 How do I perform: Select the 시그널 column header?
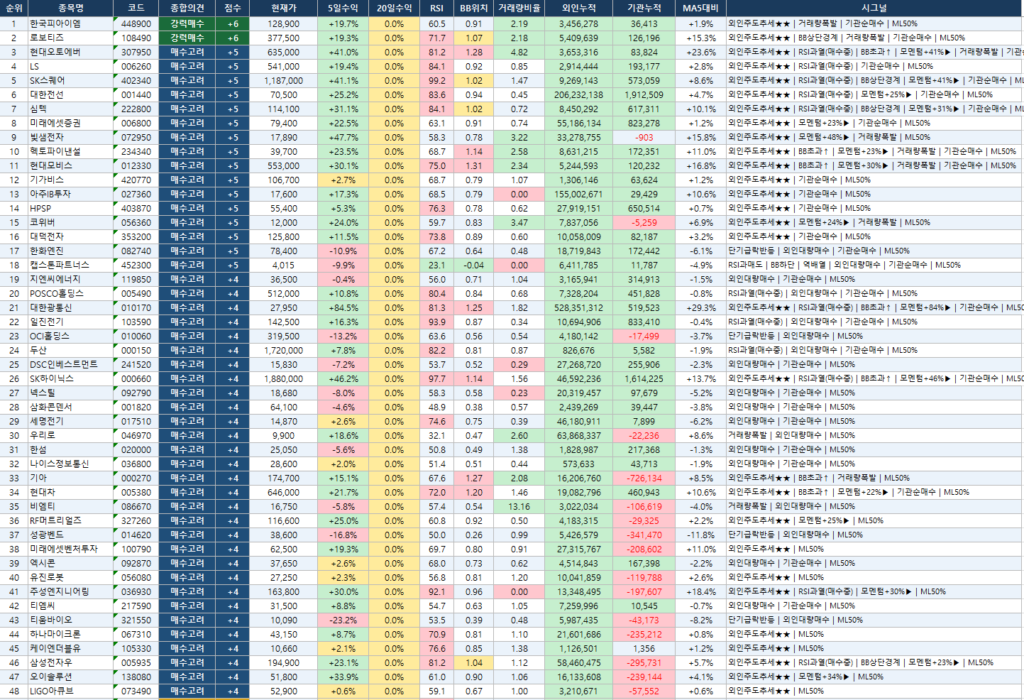point(874,8)
